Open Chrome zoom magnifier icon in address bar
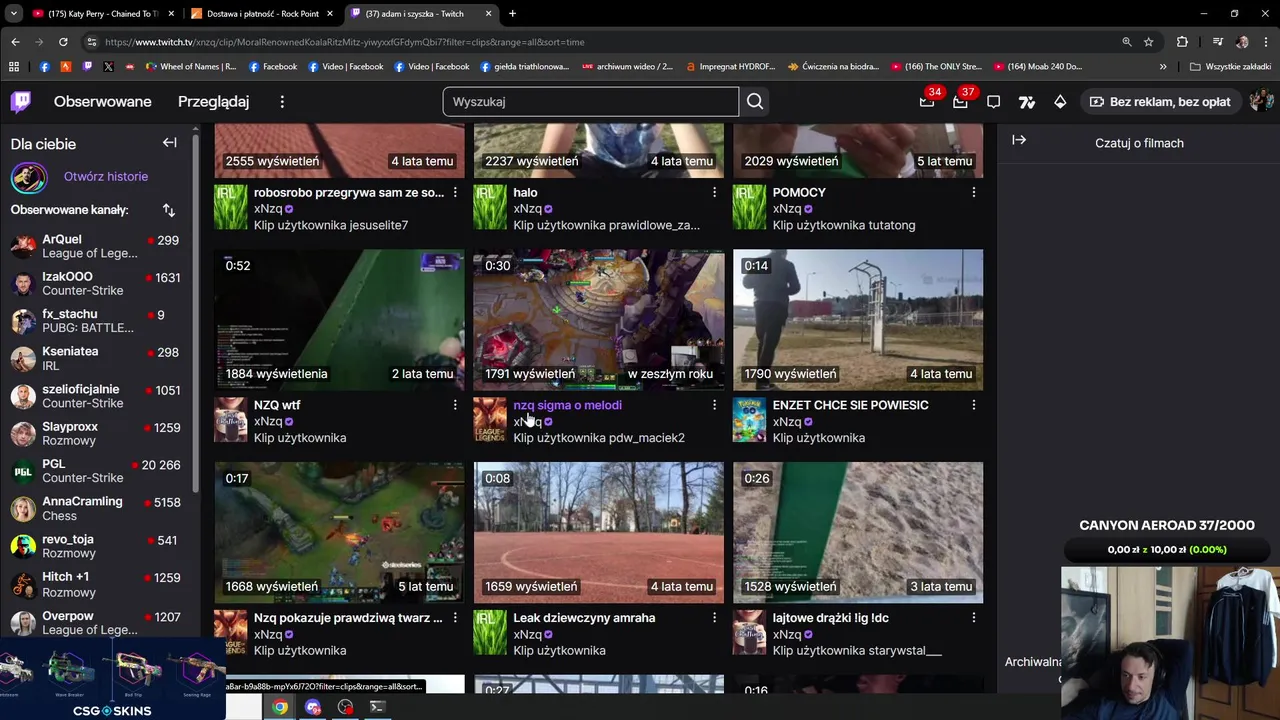The width and height of the screenshot is (1280, 720). tap(1127, 42)
